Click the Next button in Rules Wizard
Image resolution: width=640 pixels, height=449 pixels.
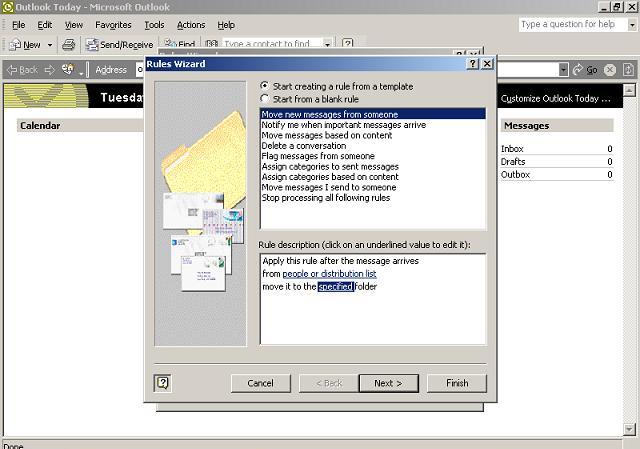[x=389, y=383]
